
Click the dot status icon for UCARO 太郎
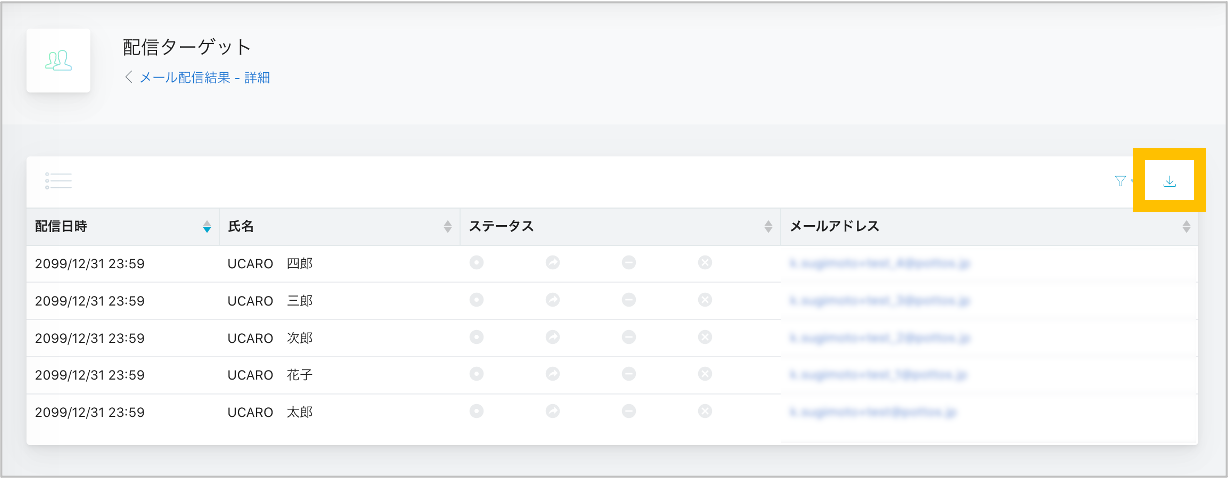point(477,411)
